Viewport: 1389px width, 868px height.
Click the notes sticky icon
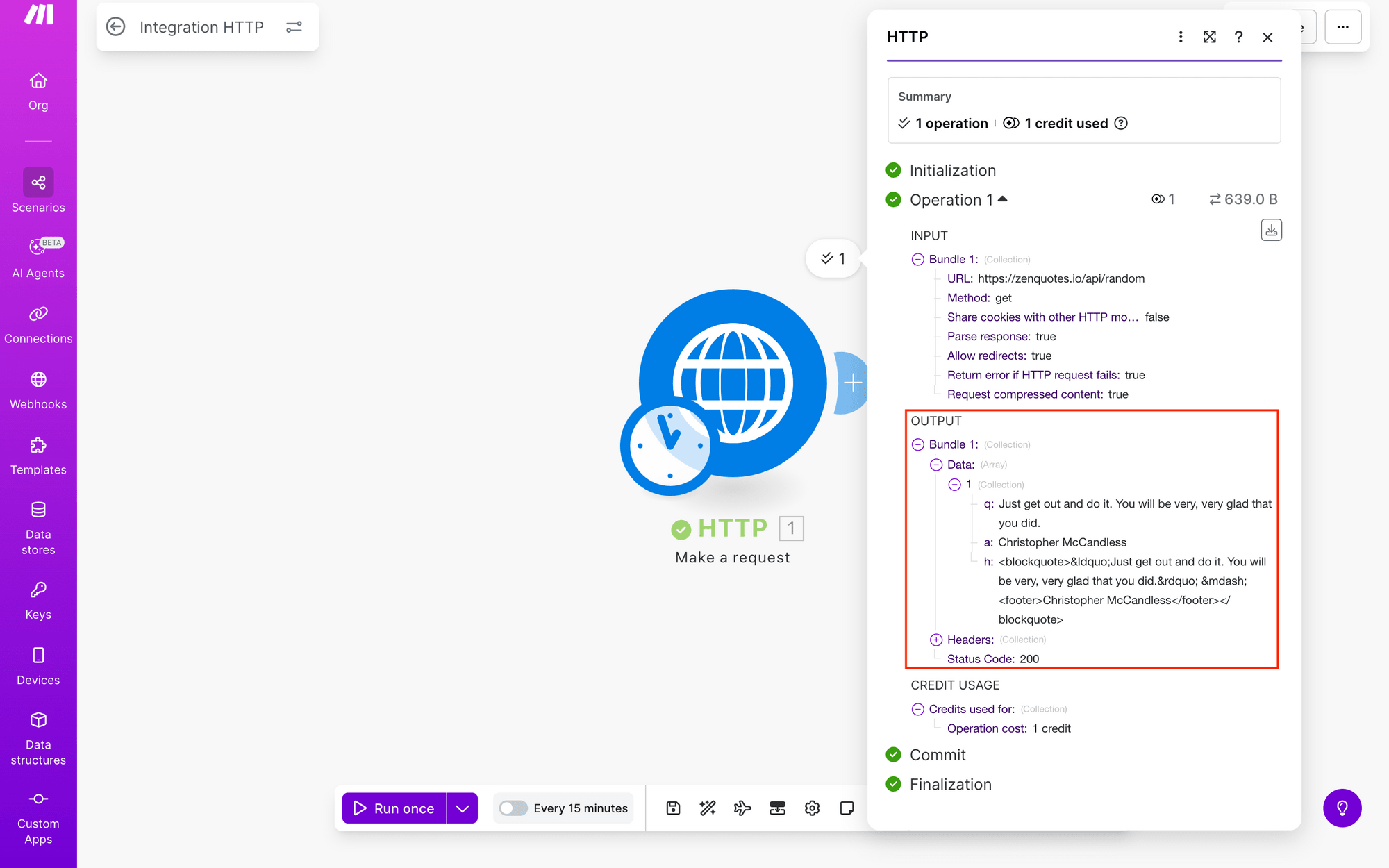tap(847, 808)
